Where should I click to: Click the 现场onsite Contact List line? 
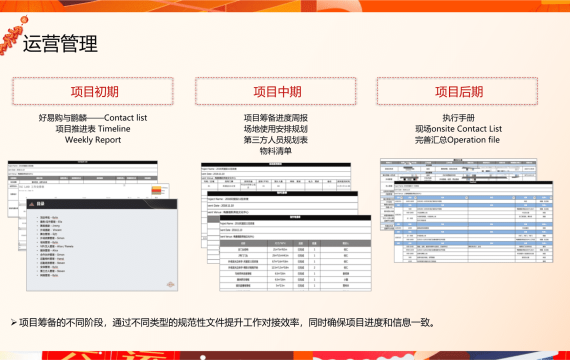point(458,129)
